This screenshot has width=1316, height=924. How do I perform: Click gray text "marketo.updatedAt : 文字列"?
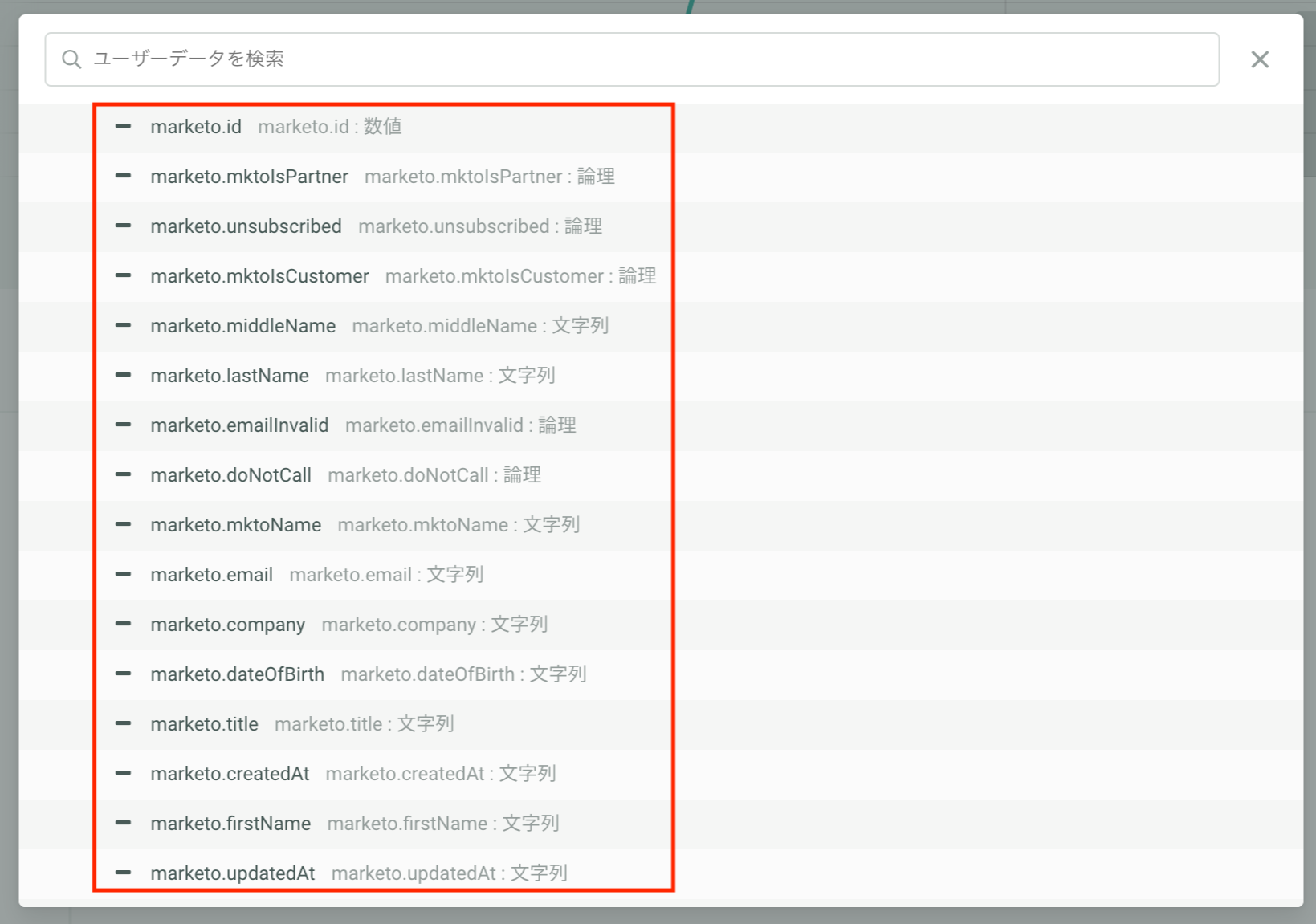[450, 873]
